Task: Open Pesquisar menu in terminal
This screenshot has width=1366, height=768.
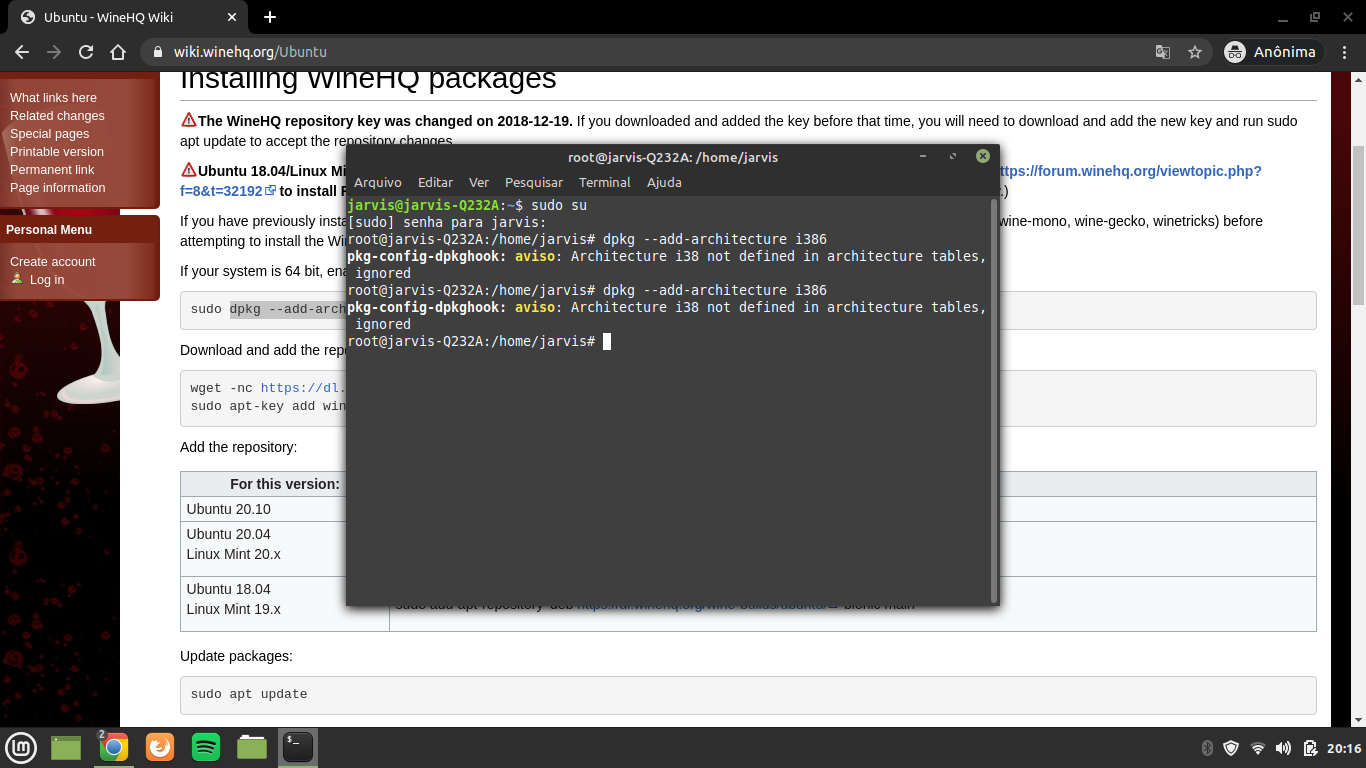Action: point(534,182)
